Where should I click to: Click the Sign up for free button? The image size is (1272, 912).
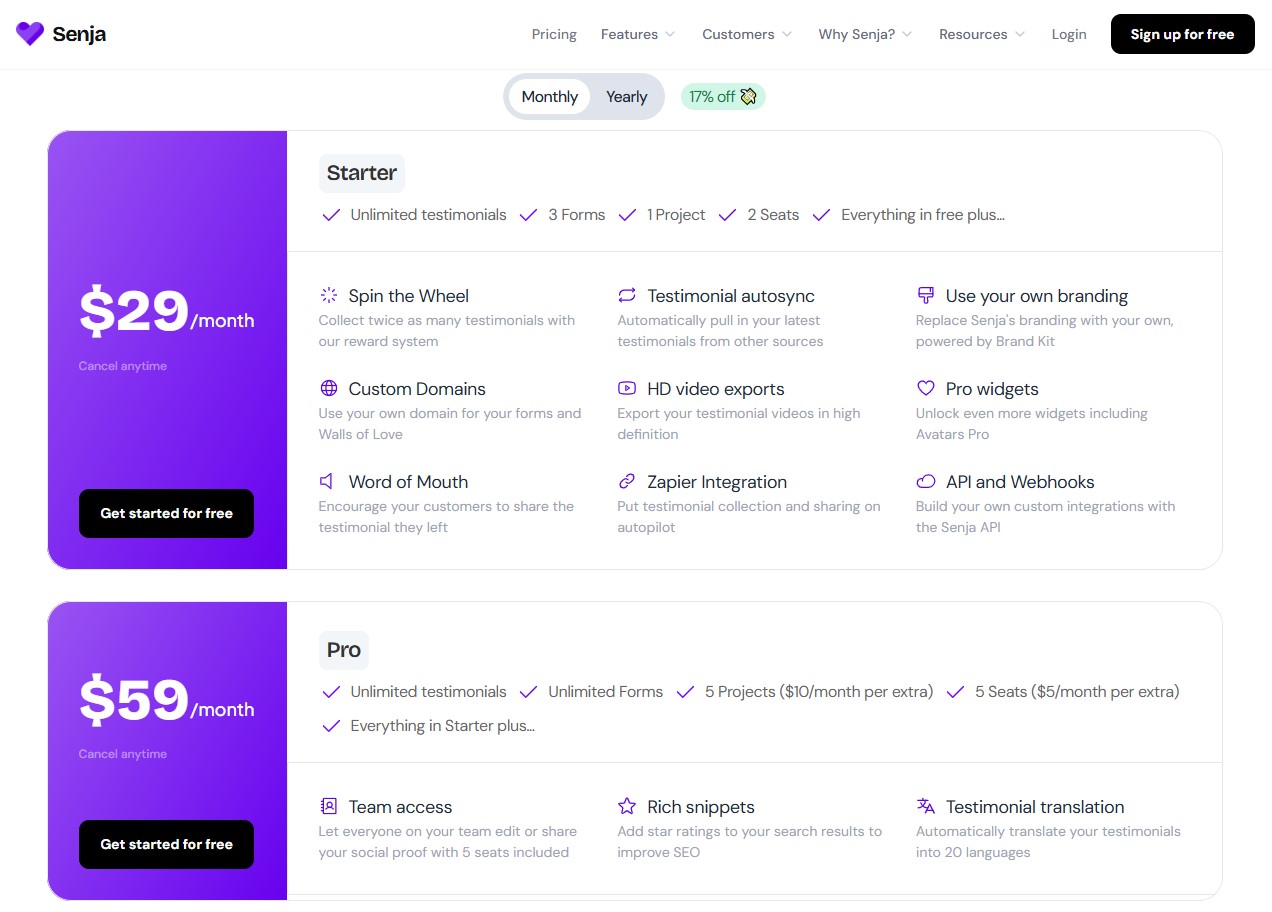pyautogui.click(x=1182, y=34)
